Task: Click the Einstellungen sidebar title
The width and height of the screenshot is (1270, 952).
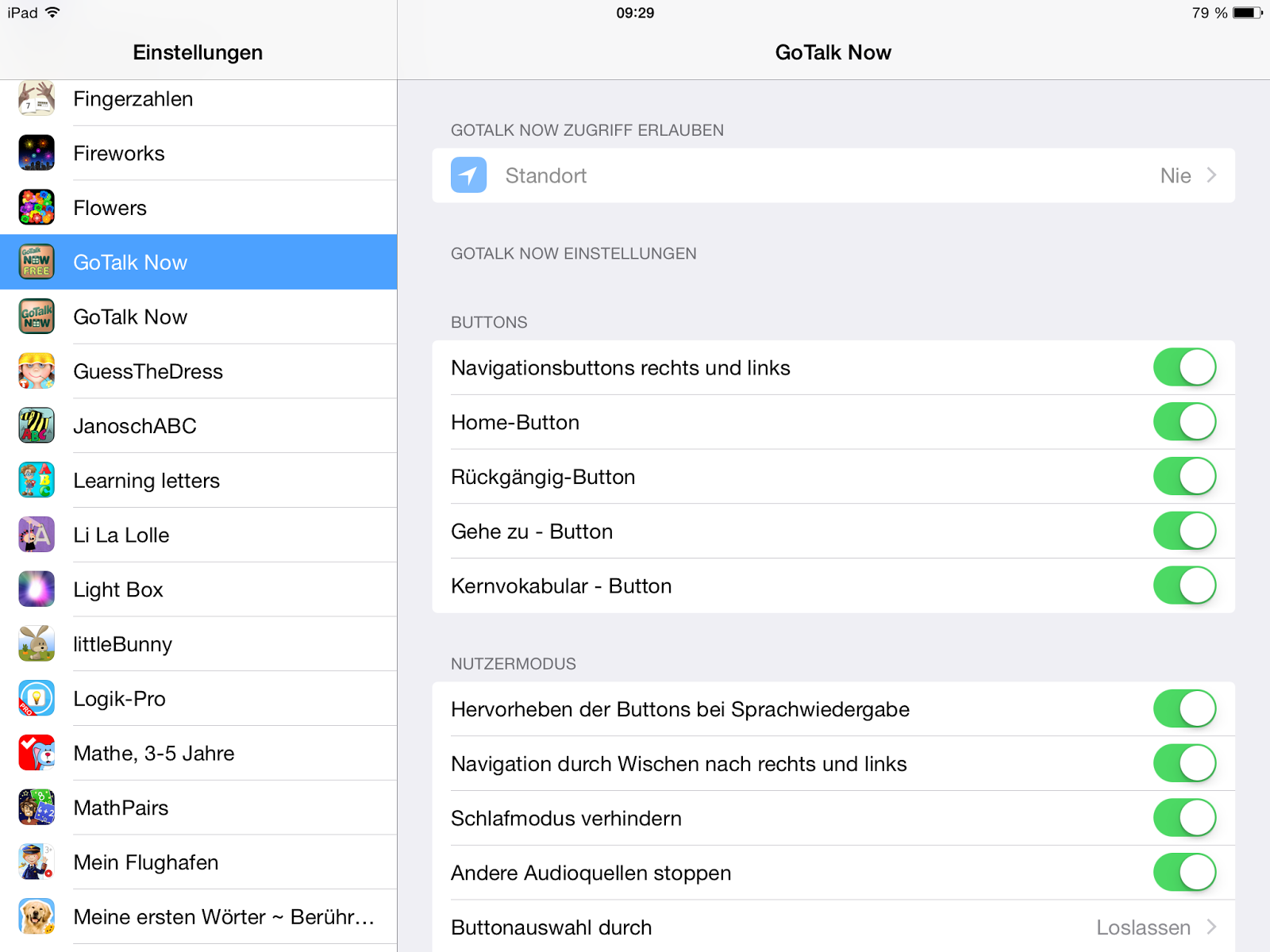Action: click(198, 52)
